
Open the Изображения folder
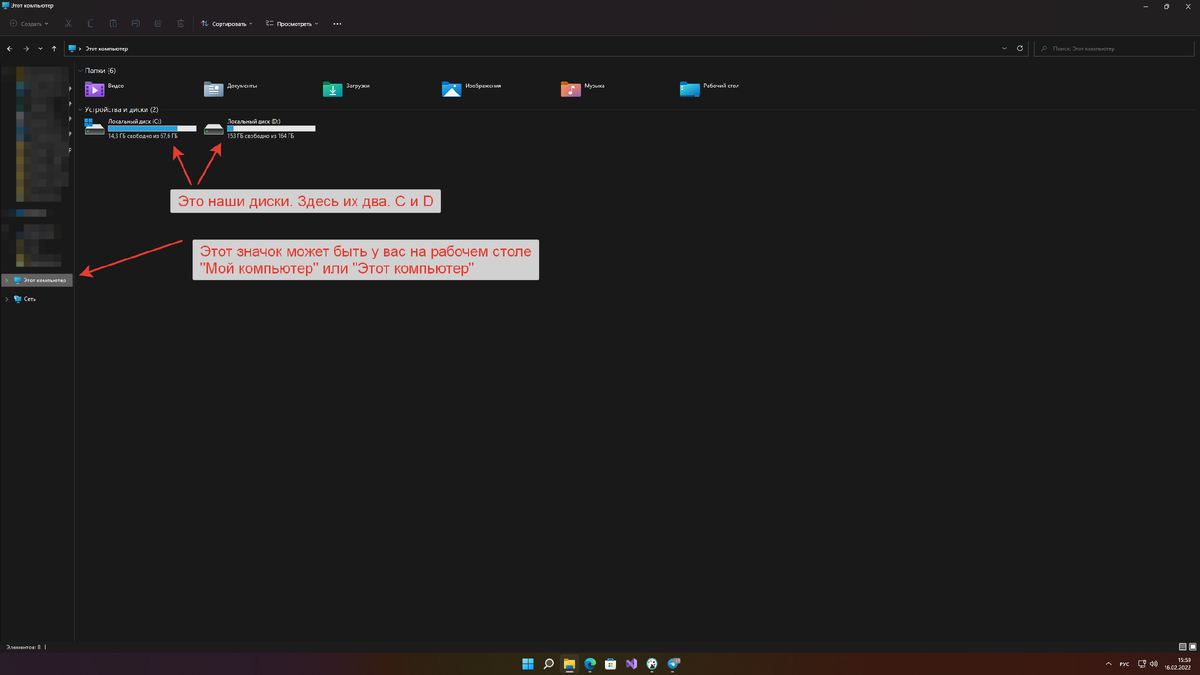472,88
